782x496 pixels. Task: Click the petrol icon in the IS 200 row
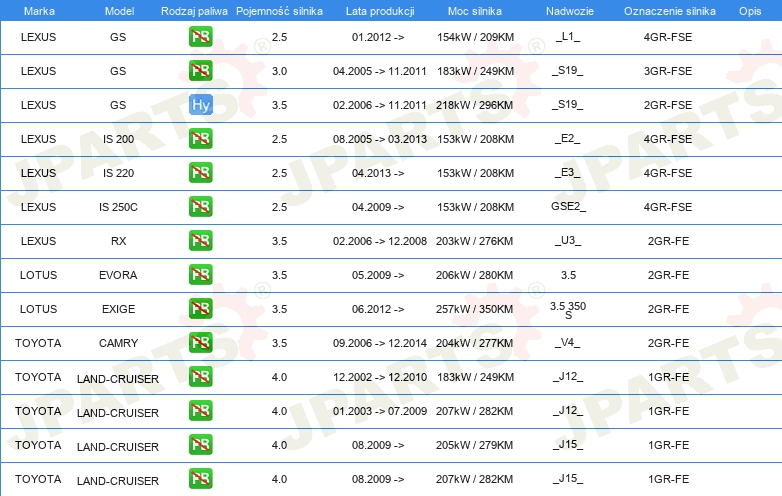[200, 139]
